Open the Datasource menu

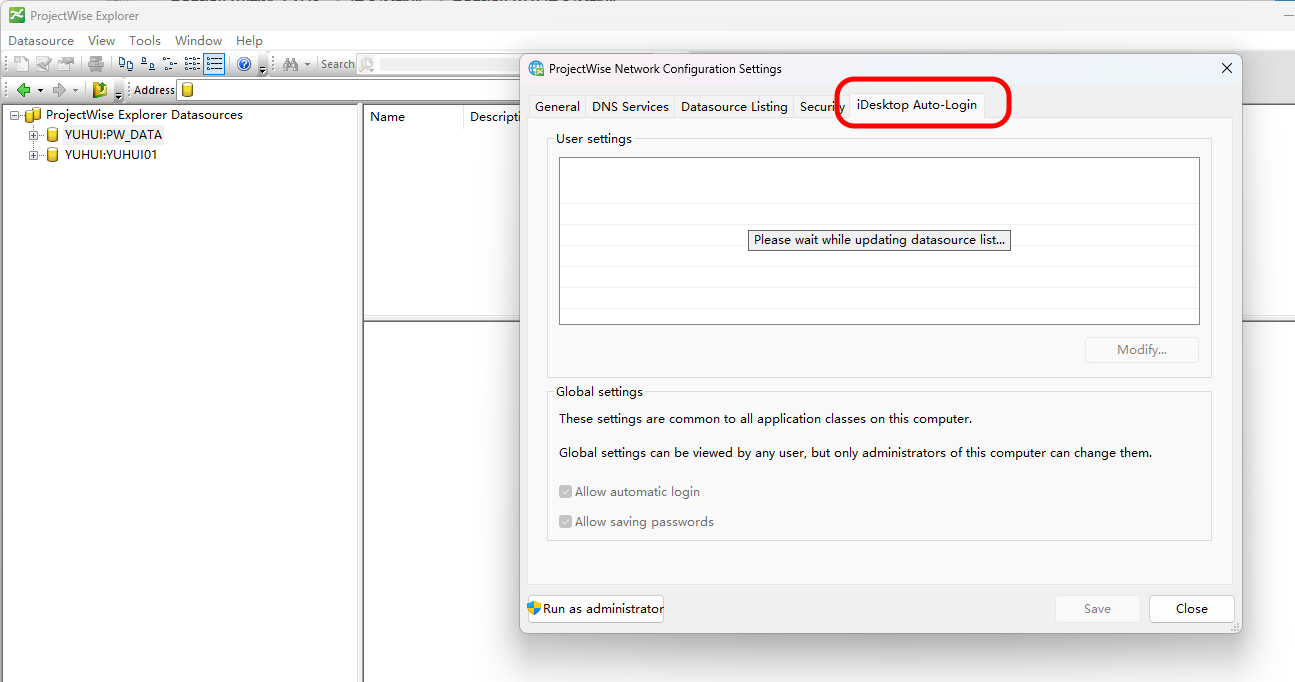pos(41,41)
